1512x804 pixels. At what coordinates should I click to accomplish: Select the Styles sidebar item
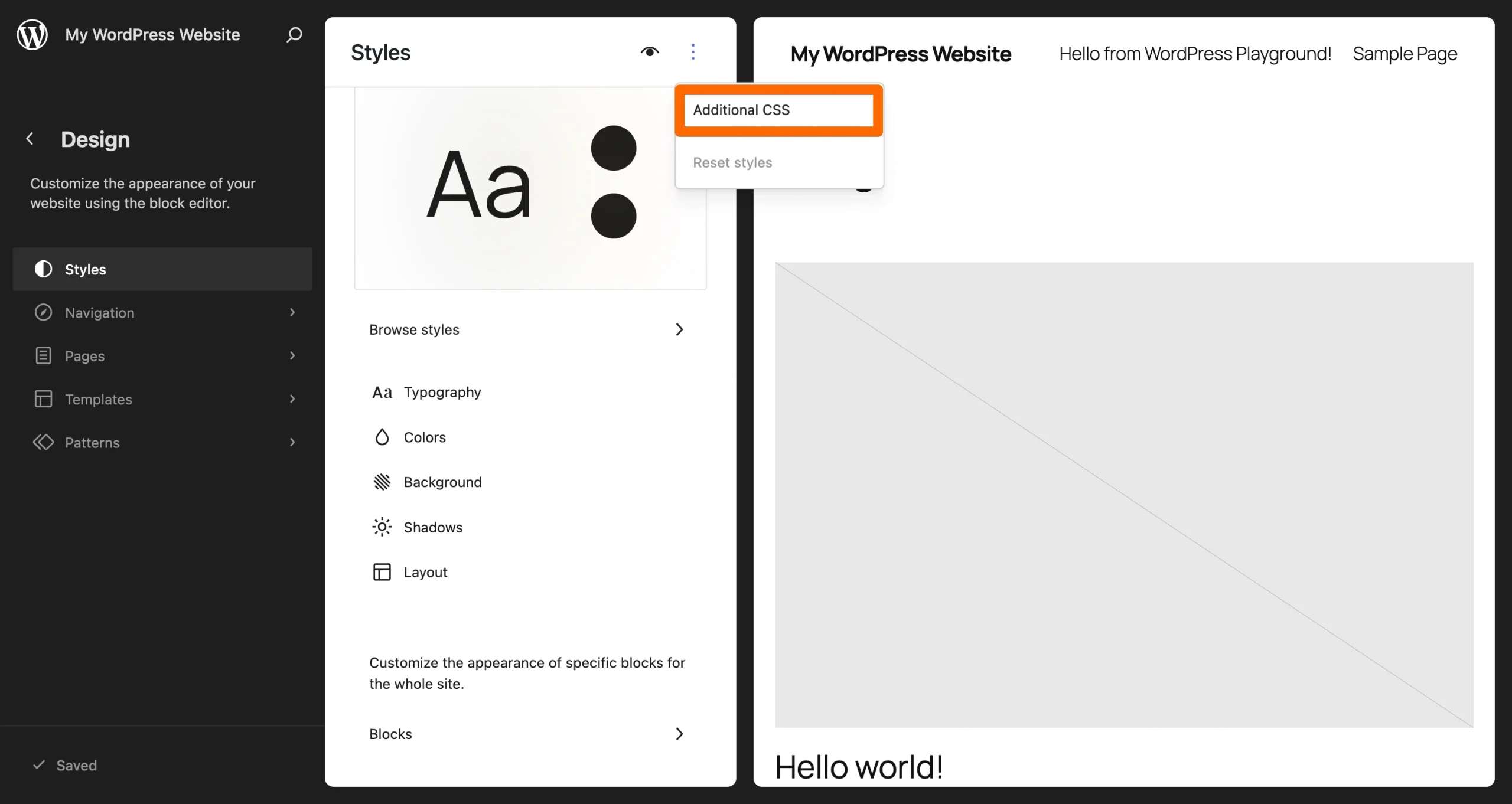pyautogui.click(x=162, y=269)
